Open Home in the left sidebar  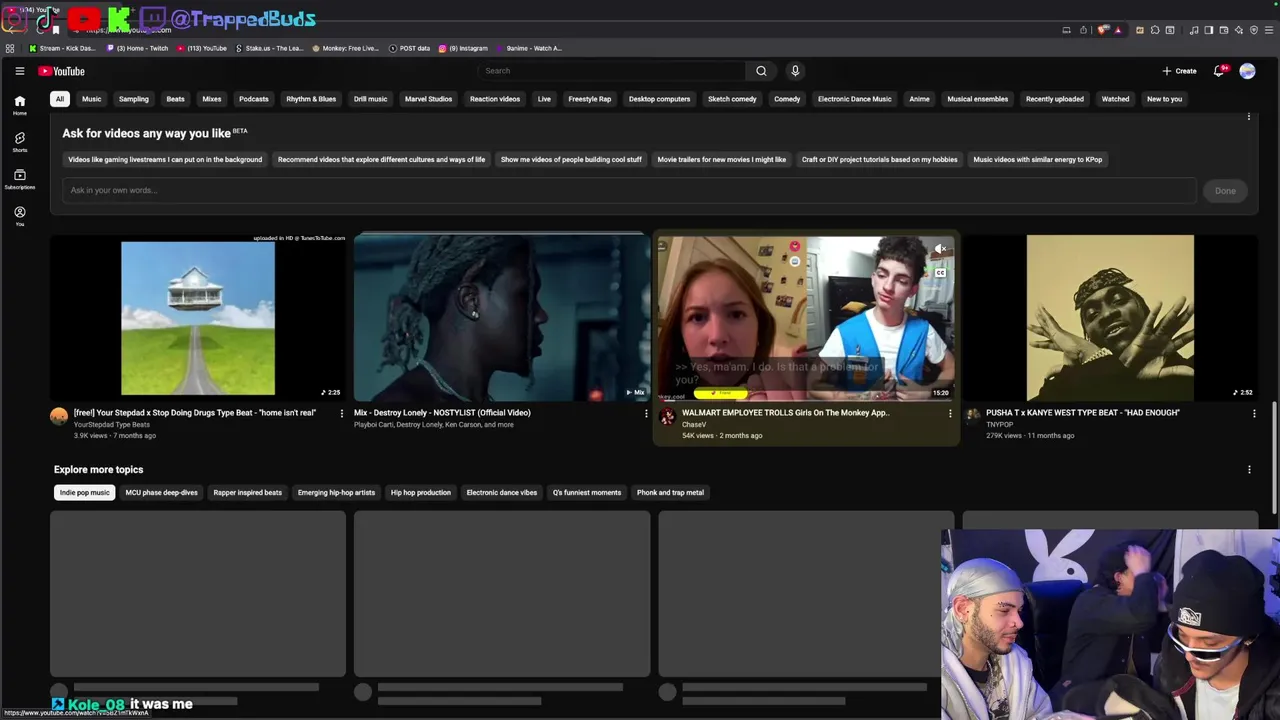point(19,105)
